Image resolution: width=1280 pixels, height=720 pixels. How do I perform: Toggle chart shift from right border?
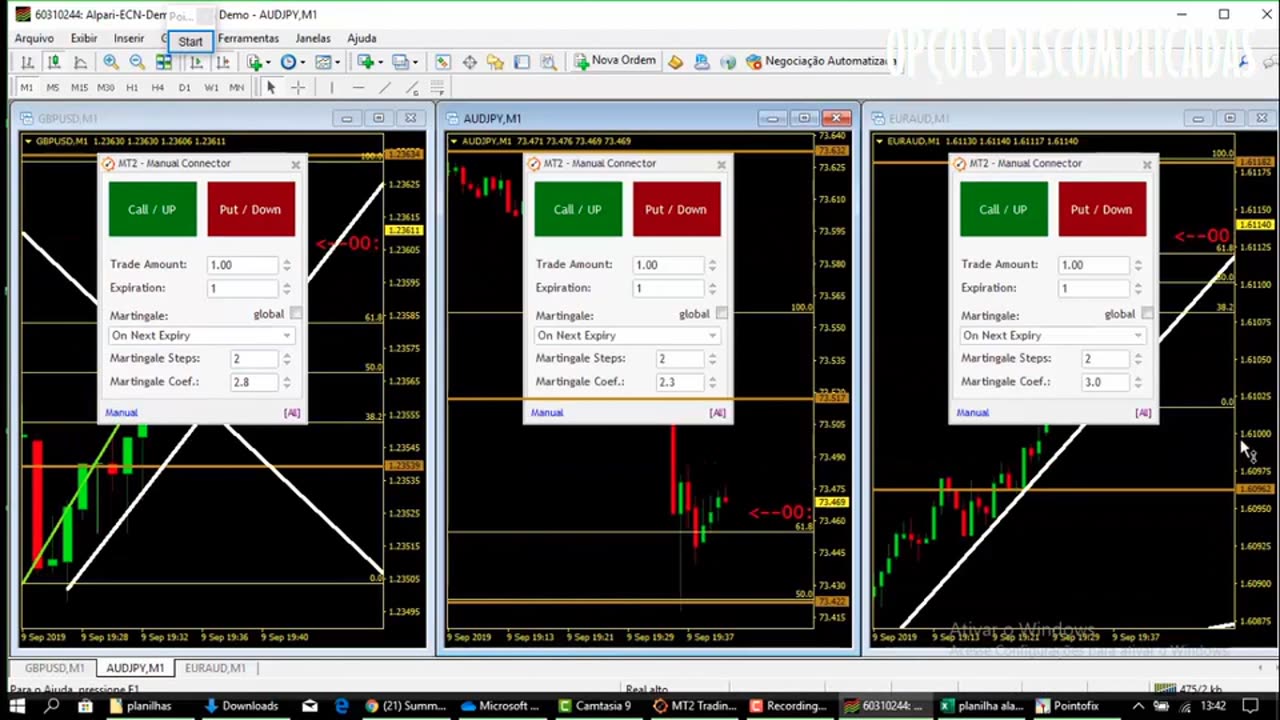coord(222,62)
